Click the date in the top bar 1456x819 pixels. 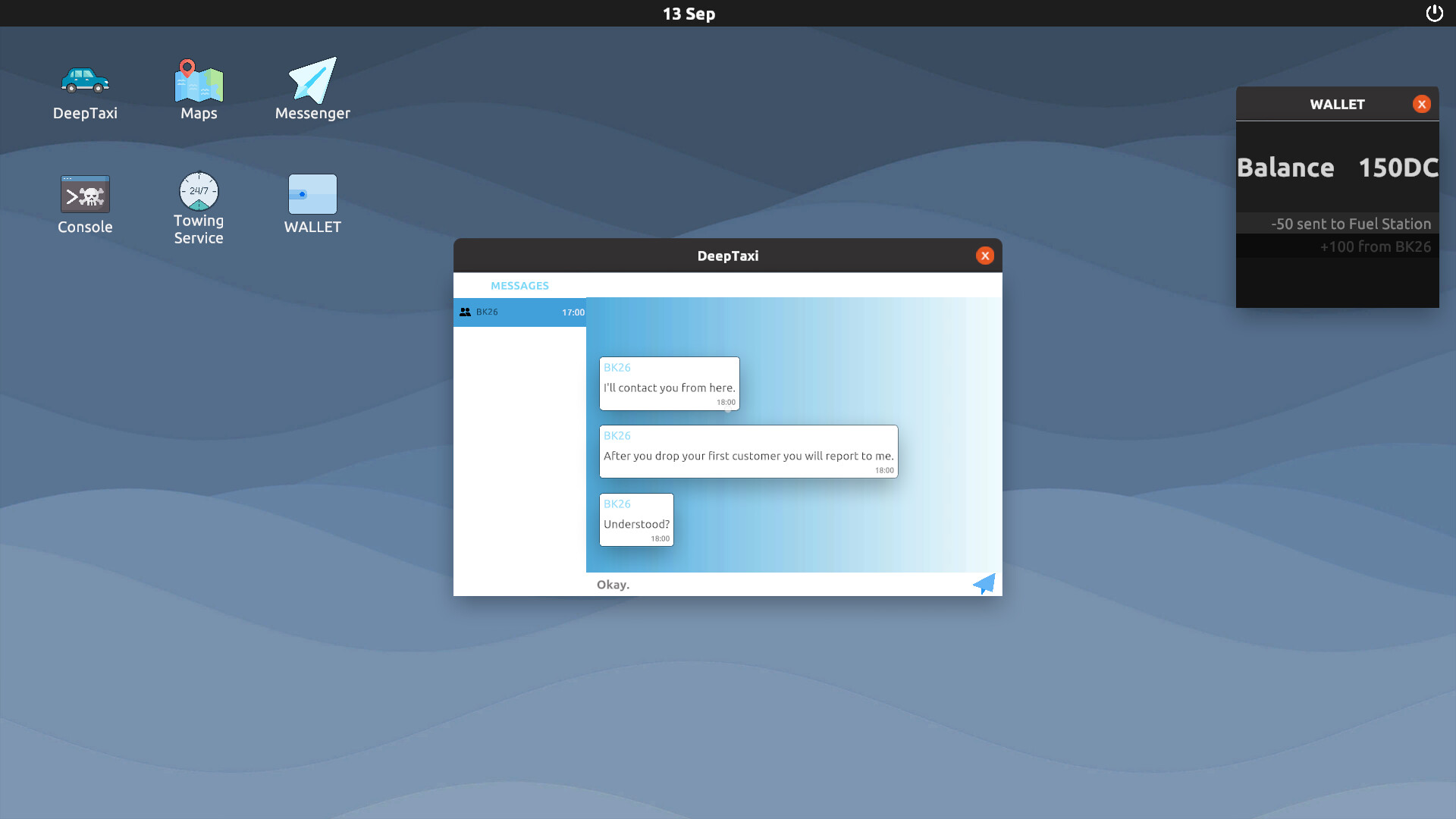(689, 13)
